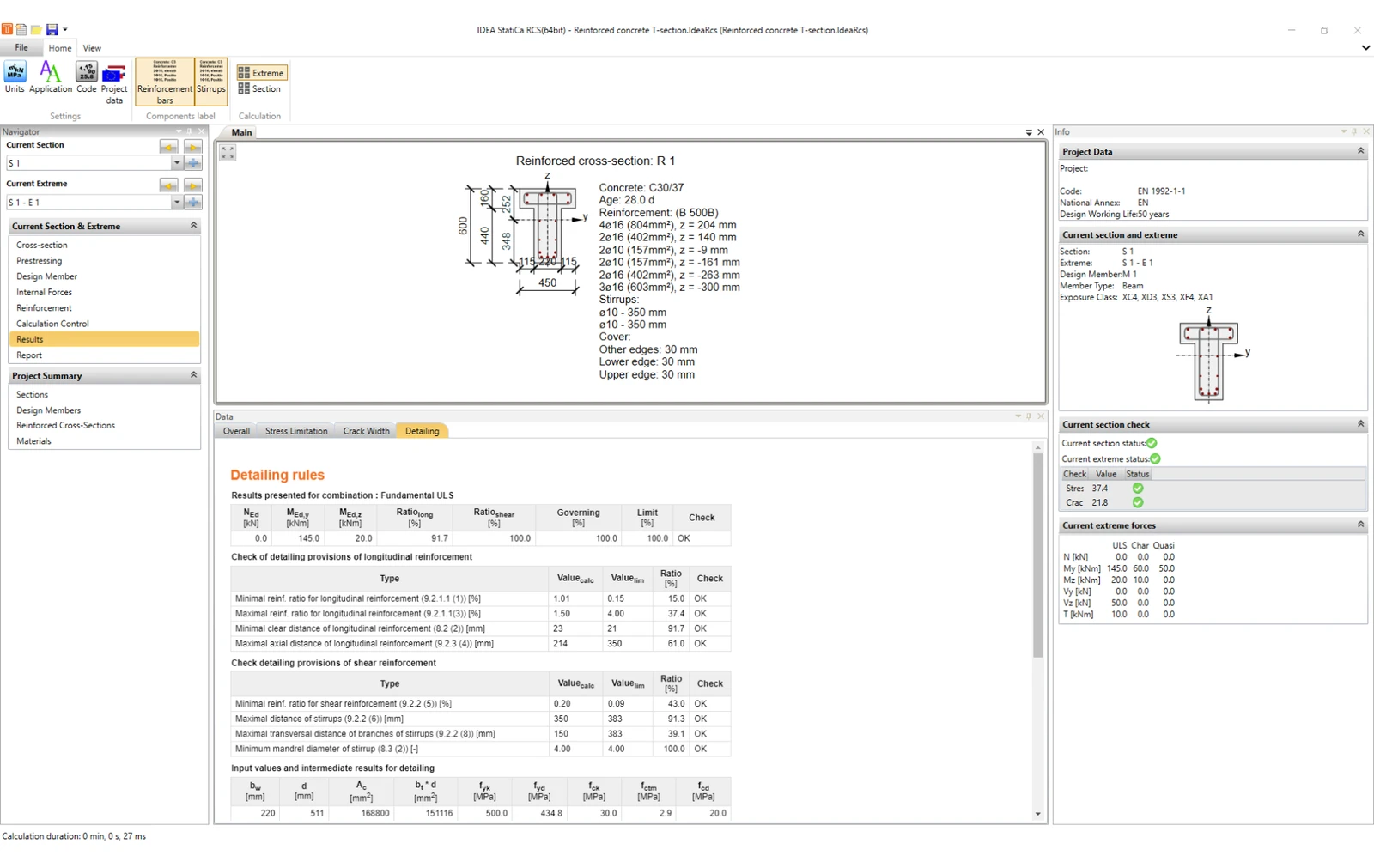This screenshot has height=868, width=1374.
Task: Open Reinforced Cross-Sections in Project Summary
Action: click(x=65, y=425)
